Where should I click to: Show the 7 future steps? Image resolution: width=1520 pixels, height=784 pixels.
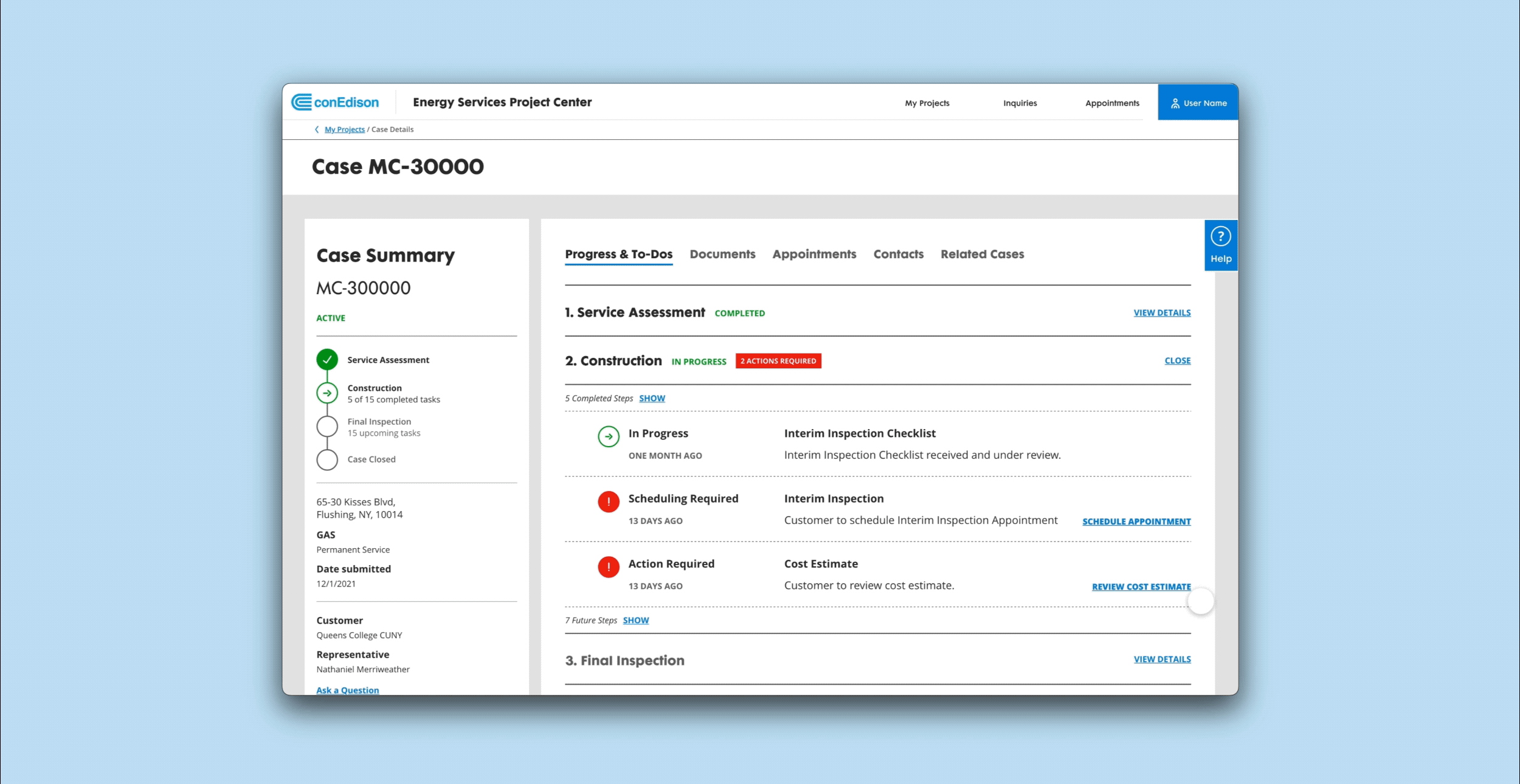point(635,621)
